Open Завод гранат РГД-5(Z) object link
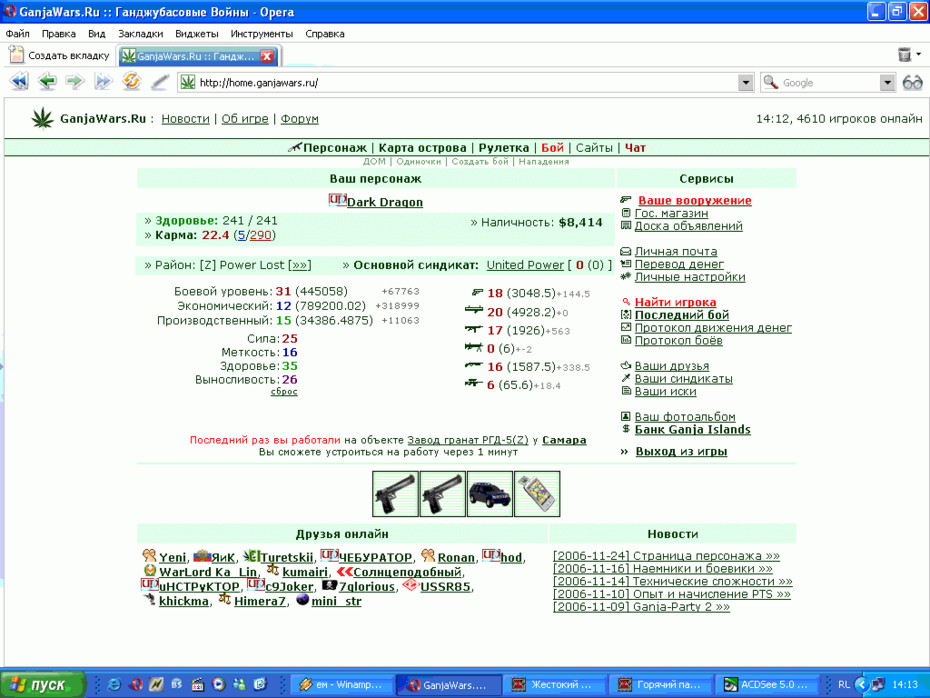Viewport: 930px width, 698px height. coord(467,440)
